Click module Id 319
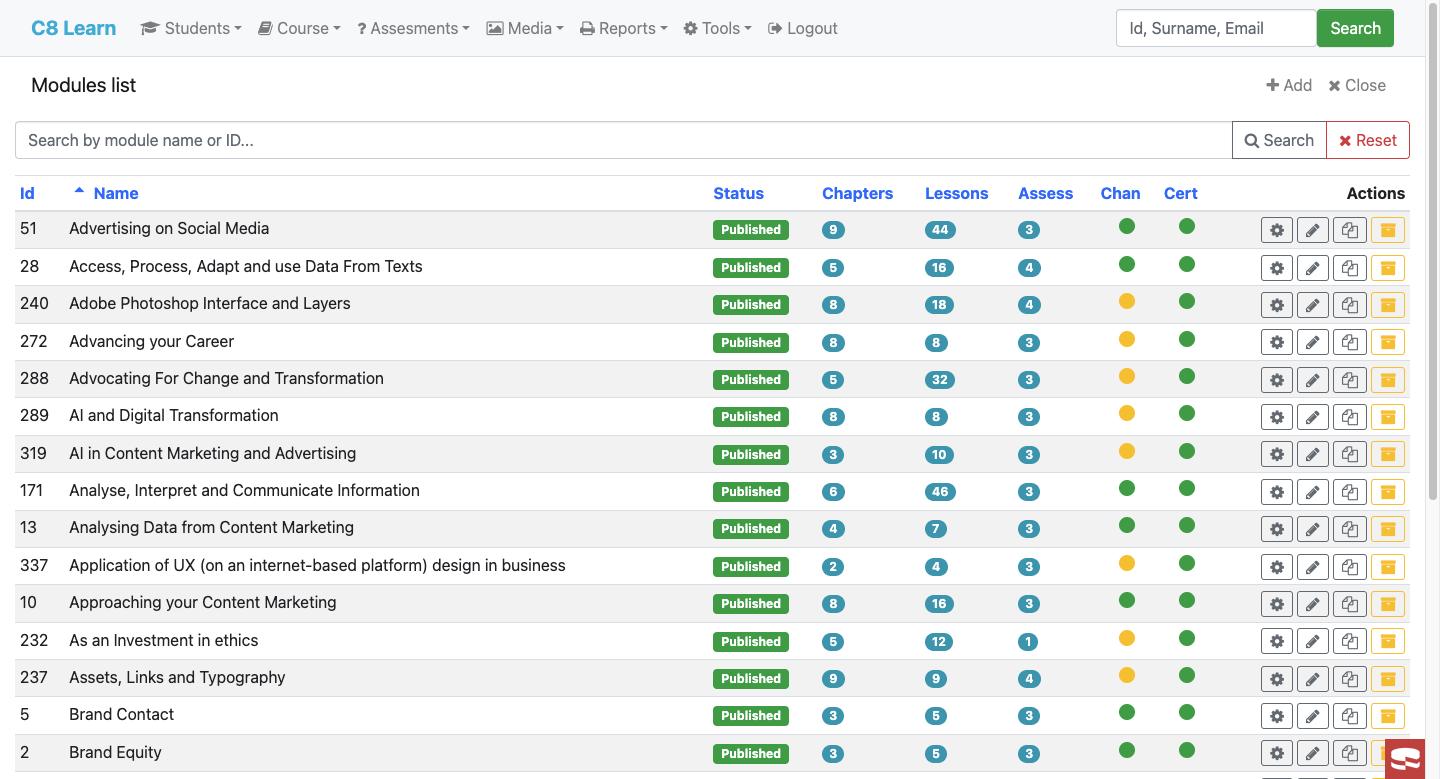1440x779 pixels. [33, 453]
